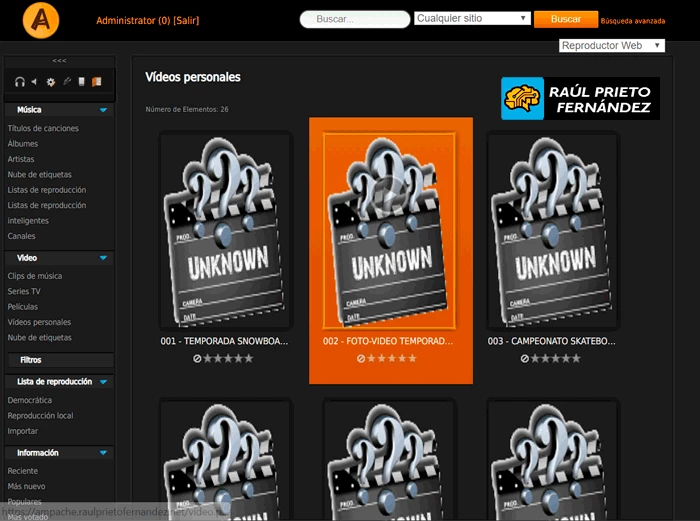Image resolution: width=700 pixels, height=521 pixels.
Task: Click the orange logout door icon
Action: click(96, 82)
